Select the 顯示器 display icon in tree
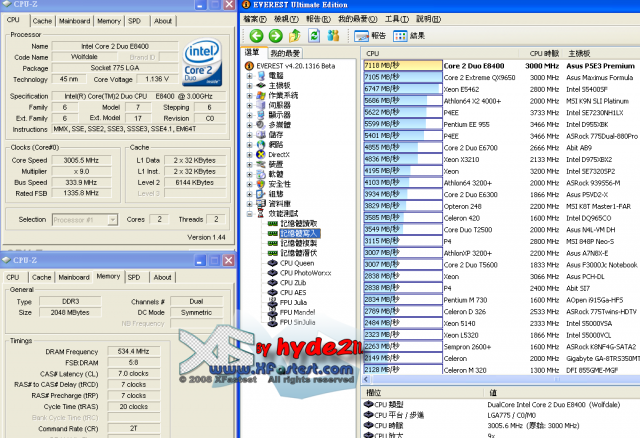Screen dimensions: 640x438 point(261,115)
